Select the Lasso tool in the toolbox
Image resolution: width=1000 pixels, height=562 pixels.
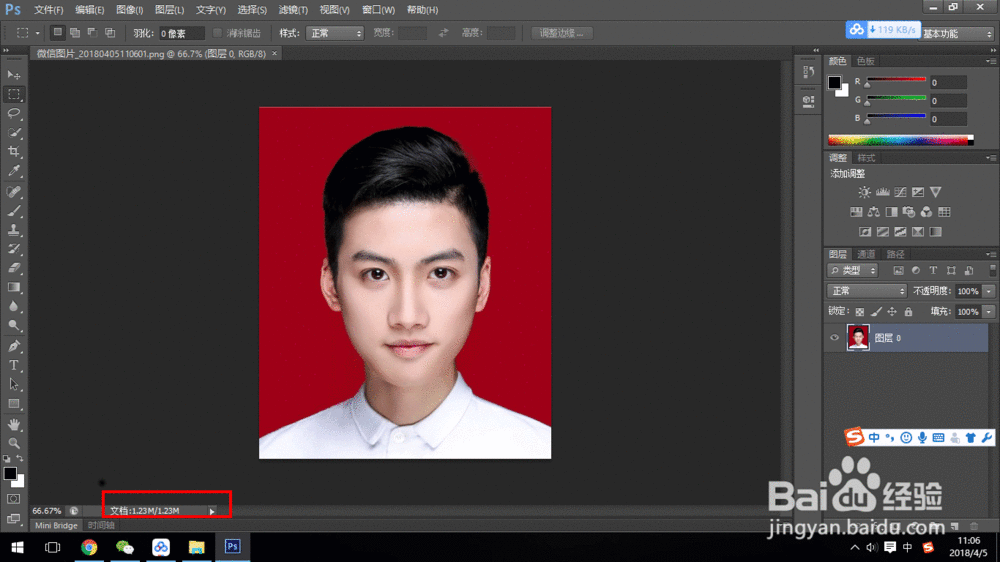coord(14,113)
